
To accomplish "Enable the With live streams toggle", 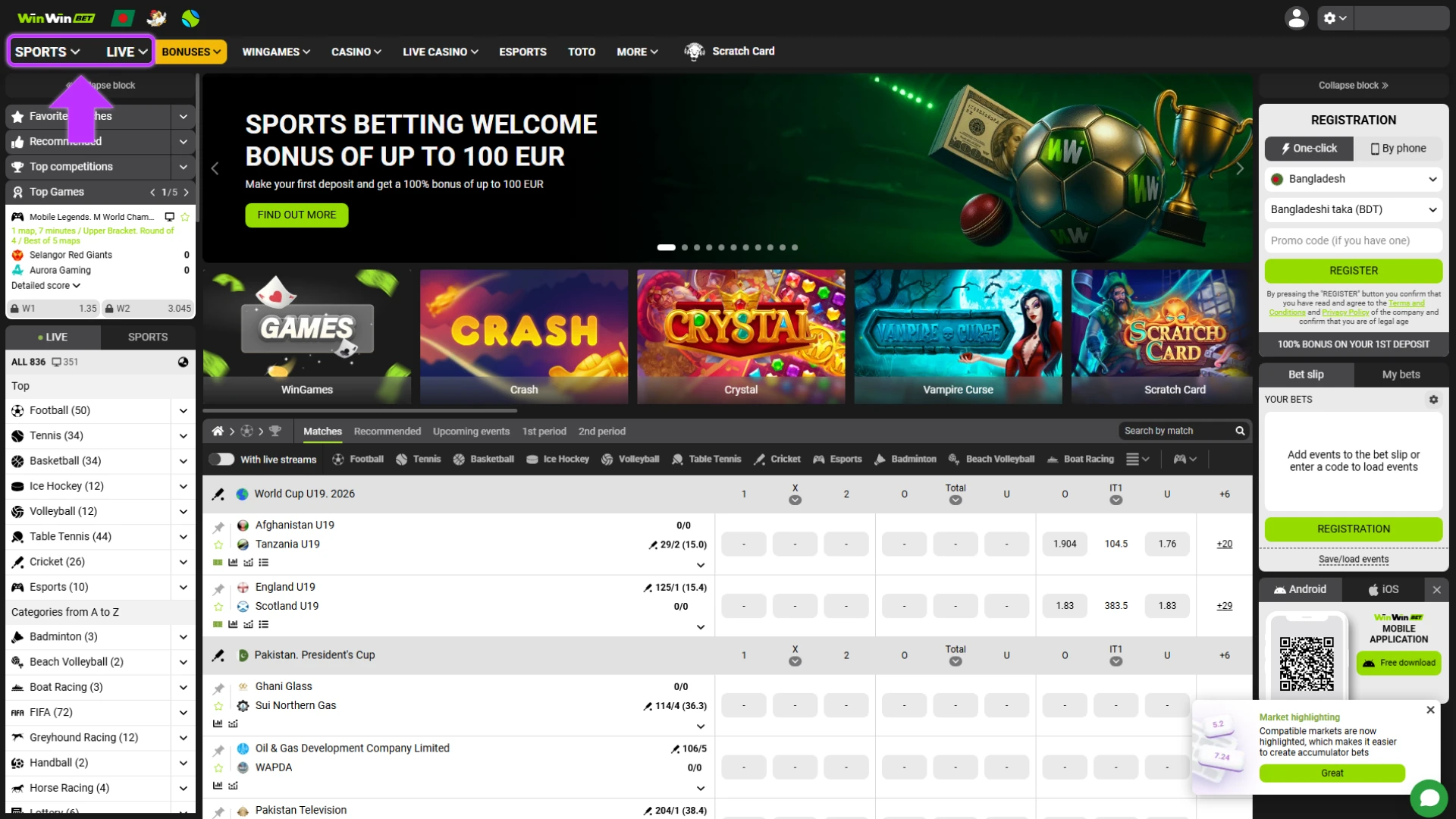I will tap(221, 459).
